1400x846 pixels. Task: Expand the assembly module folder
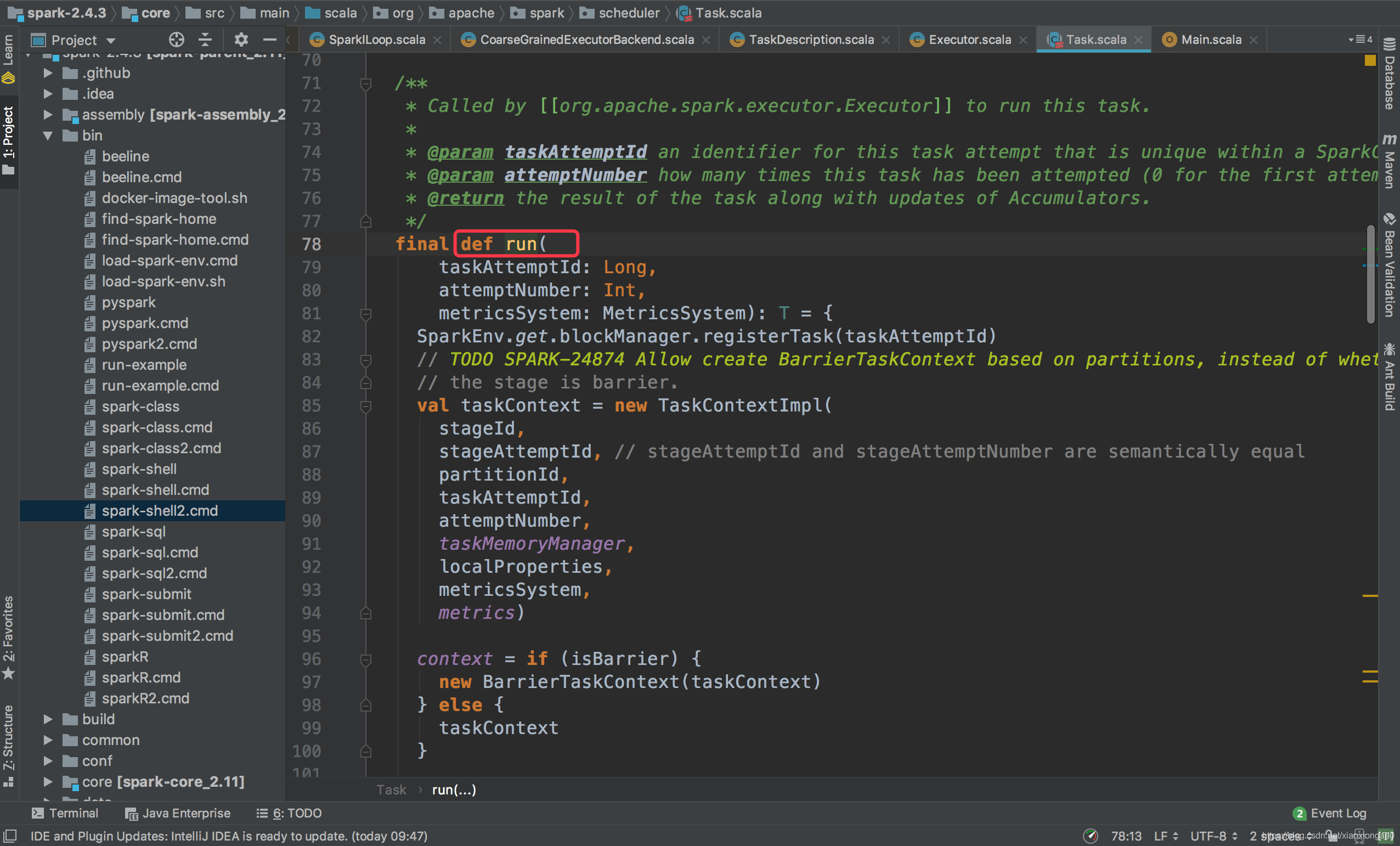48,115
